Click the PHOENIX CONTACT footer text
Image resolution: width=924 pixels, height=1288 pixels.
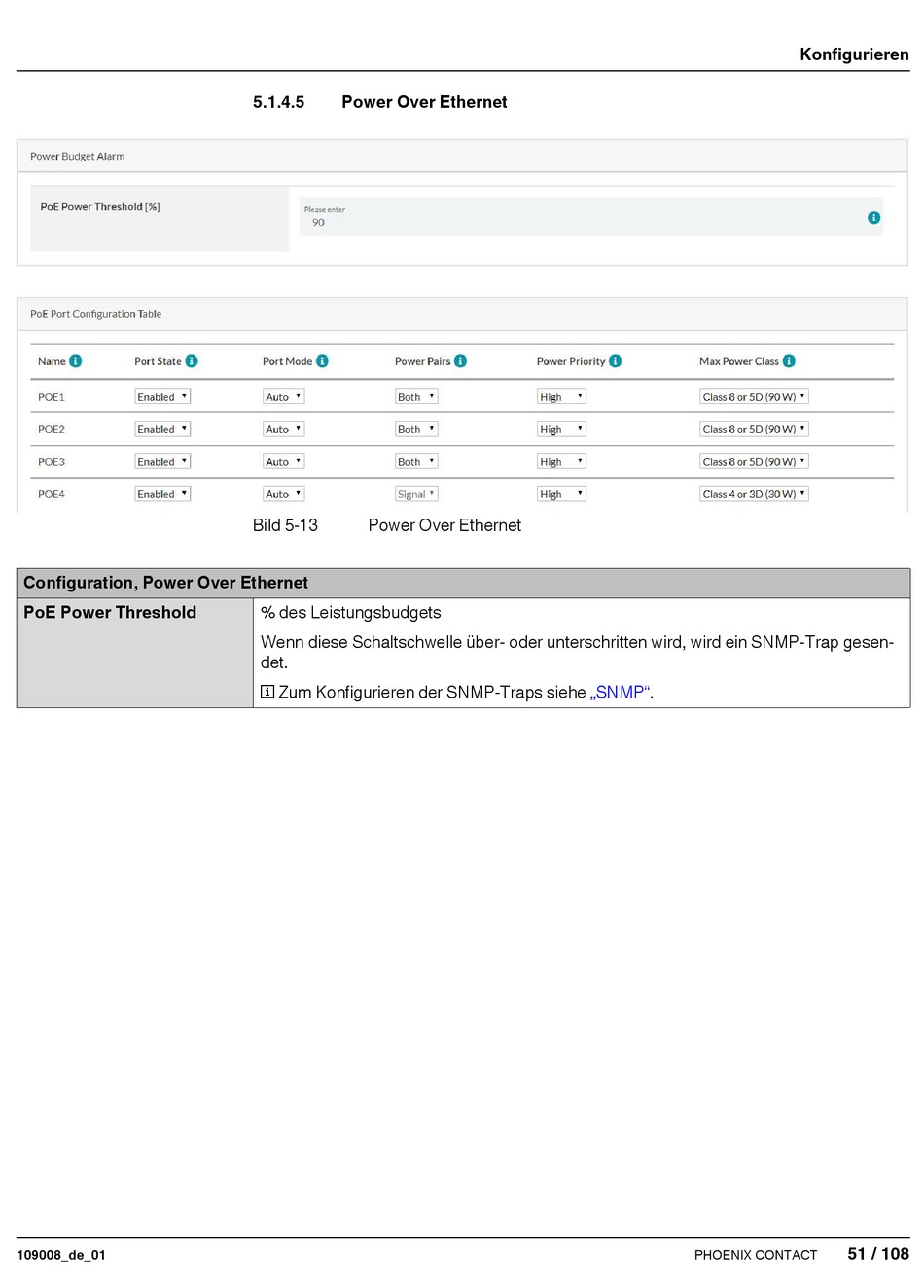click(x=756, y=1255)
